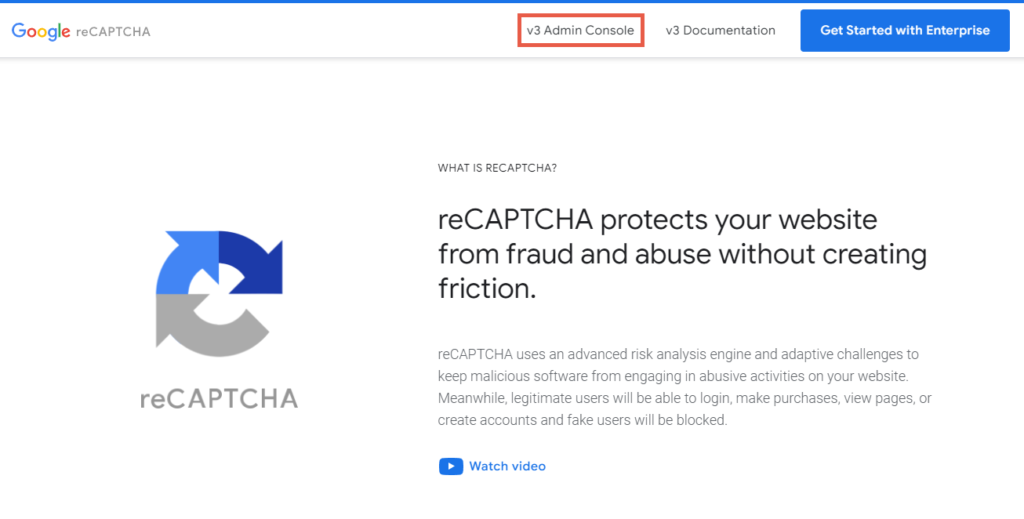Click the WHAT IS RECAPTCHA? heading

(497, 168)
